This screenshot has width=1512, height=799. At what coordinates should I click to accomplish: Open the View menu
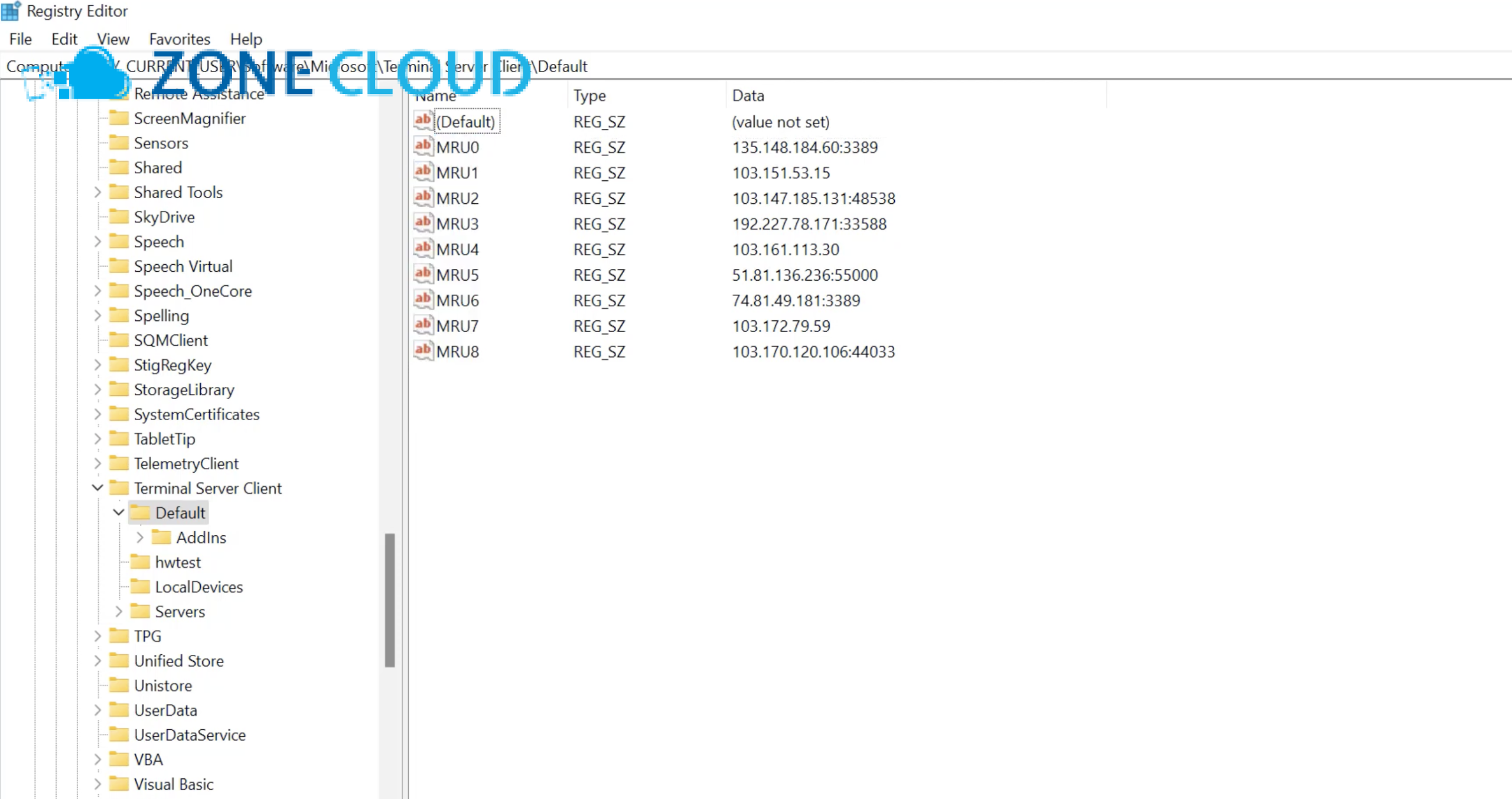[x=113, y=39]
